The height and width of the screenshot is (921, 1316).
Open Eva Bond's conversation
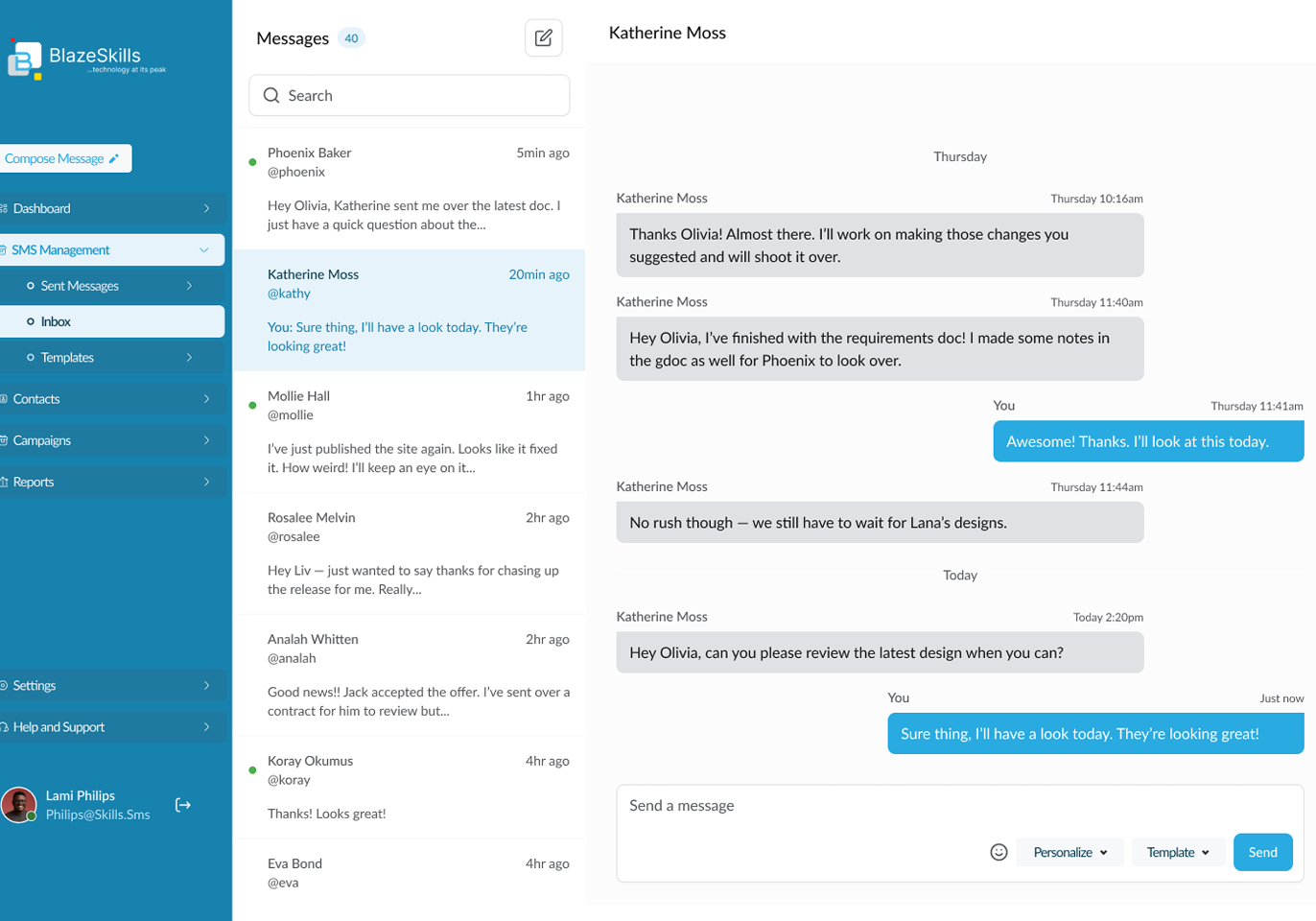pyautogui.click(x=410, y=880)
